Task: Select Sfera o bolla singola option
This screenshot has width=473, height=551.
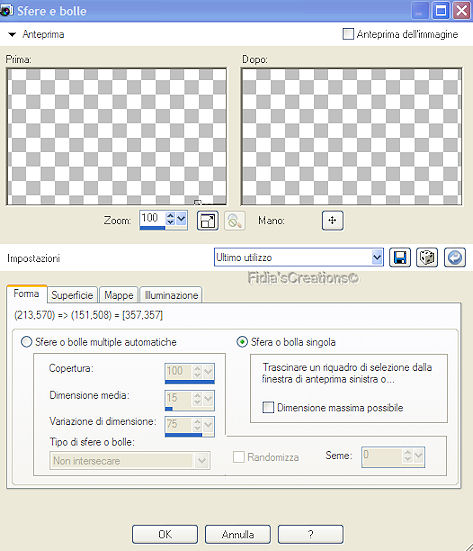Action: click(x=242, y=342)
